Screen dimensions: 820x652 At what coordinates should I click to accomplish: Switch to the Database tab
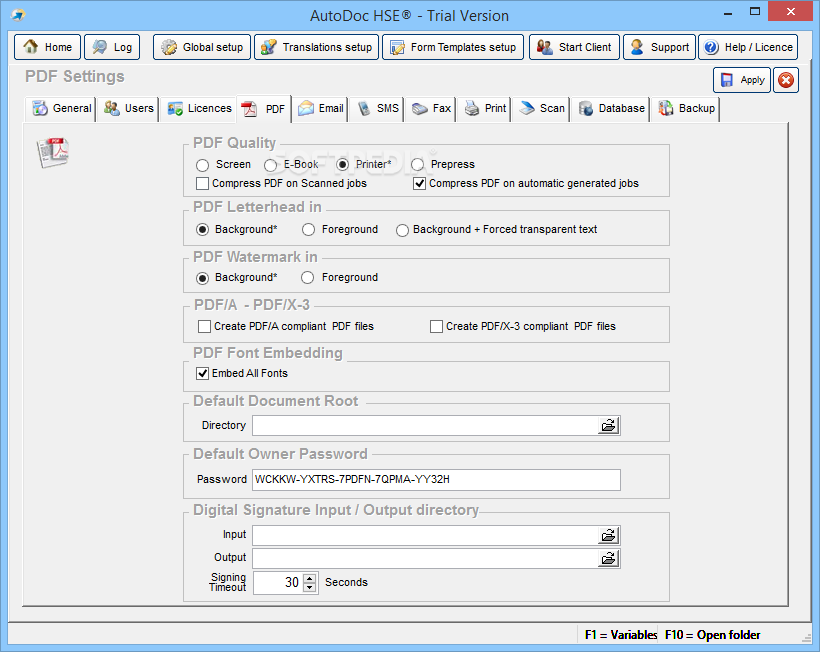click(x=610, y=109)
